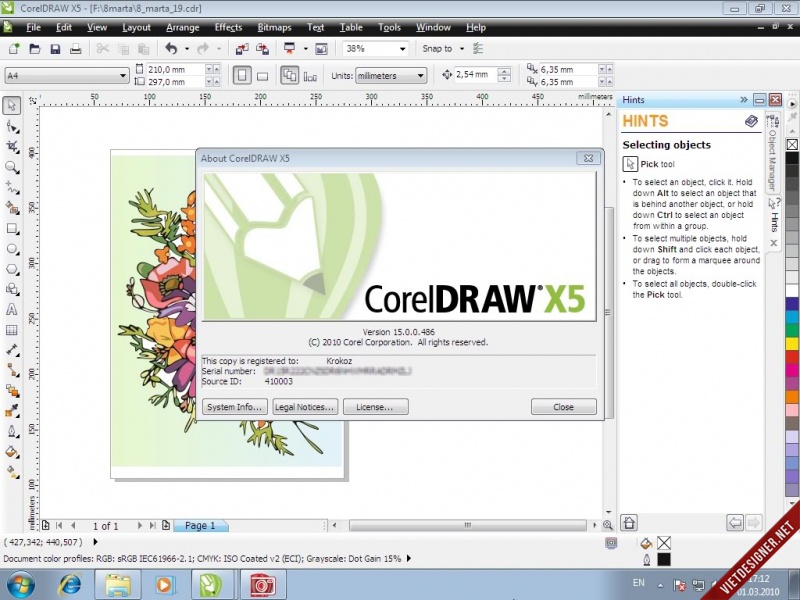
Task: Select the yellow color swatch in palette
Action: 792,343
